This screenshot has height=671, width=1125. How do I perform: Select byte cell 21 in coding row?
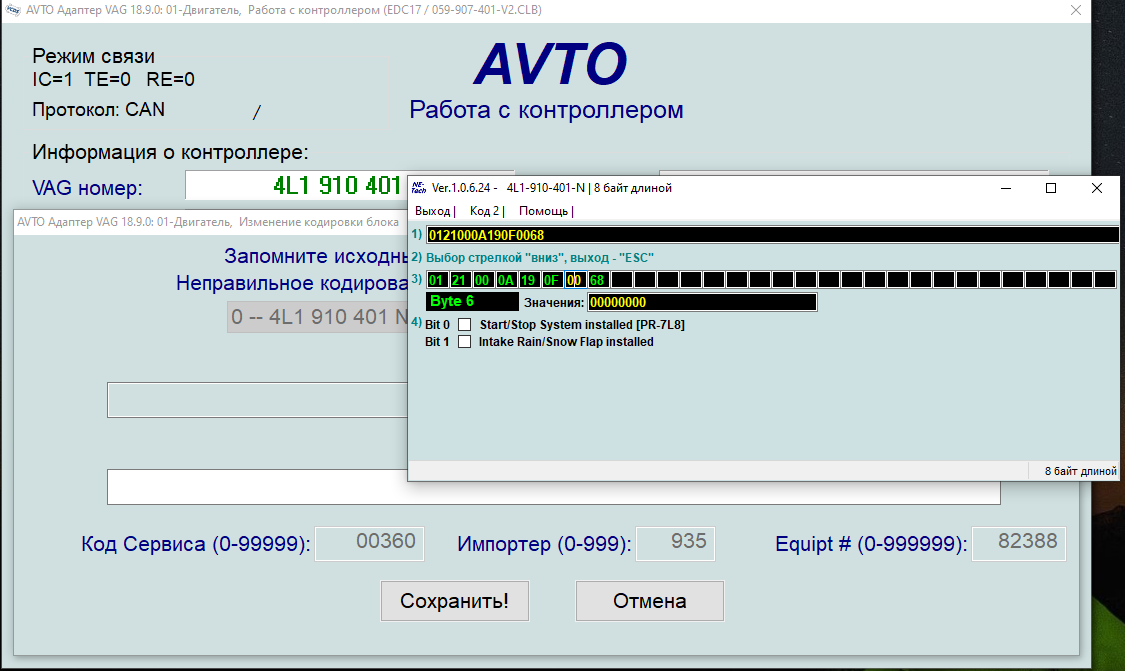coord(459,280)
